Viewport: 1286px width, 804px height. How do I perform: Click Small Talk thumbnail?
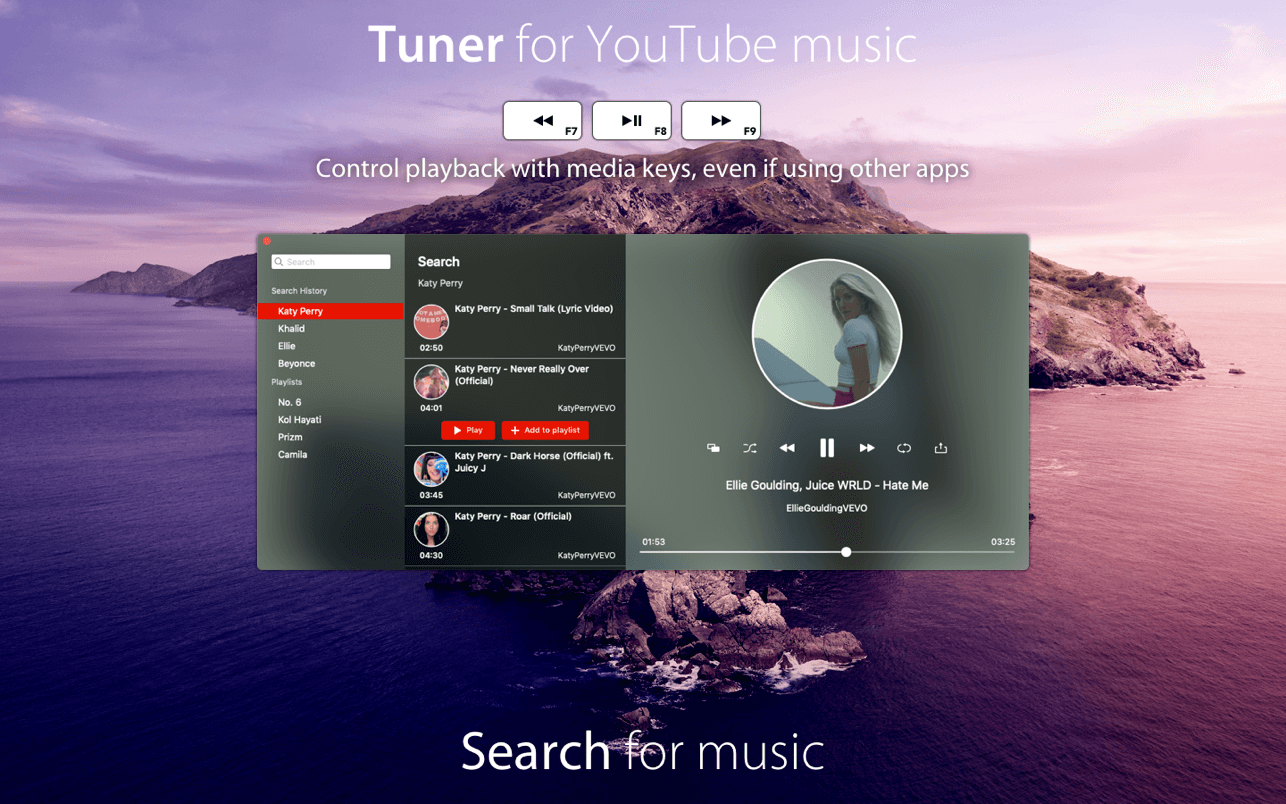(x=431, y=322)
